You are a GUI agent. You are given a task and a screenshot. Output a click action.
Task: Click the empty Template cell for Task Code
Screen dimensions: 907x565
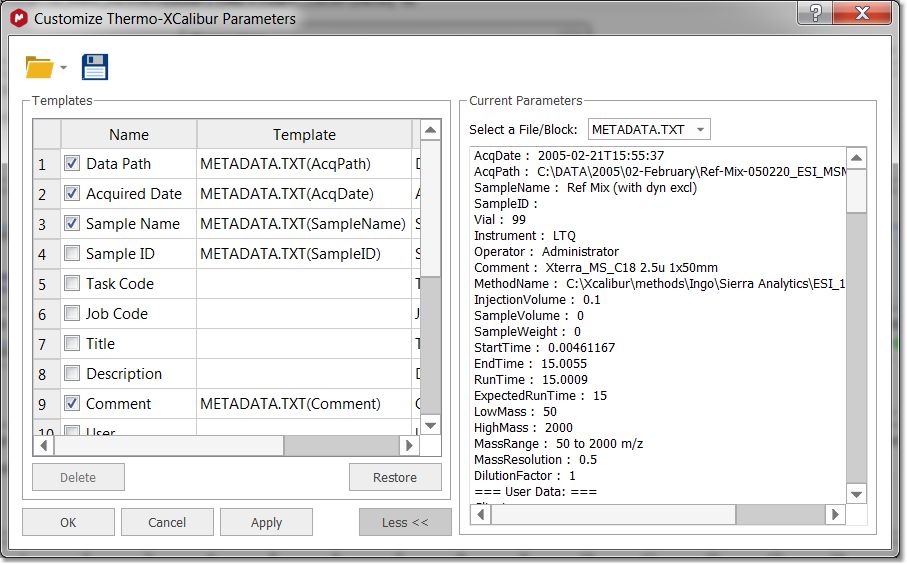point(304,283)
